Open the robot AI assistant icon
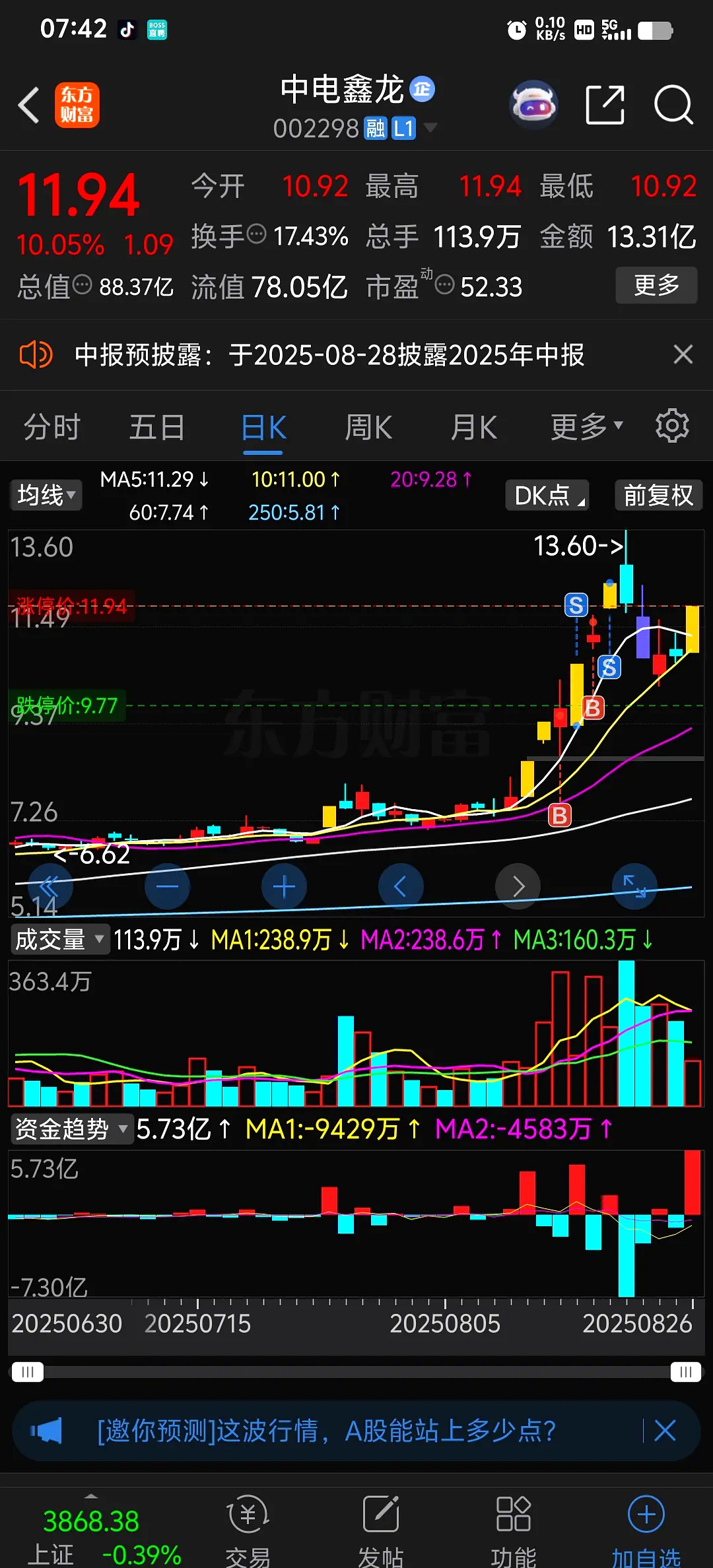713x1568 pixels. [x=534, y=105]
